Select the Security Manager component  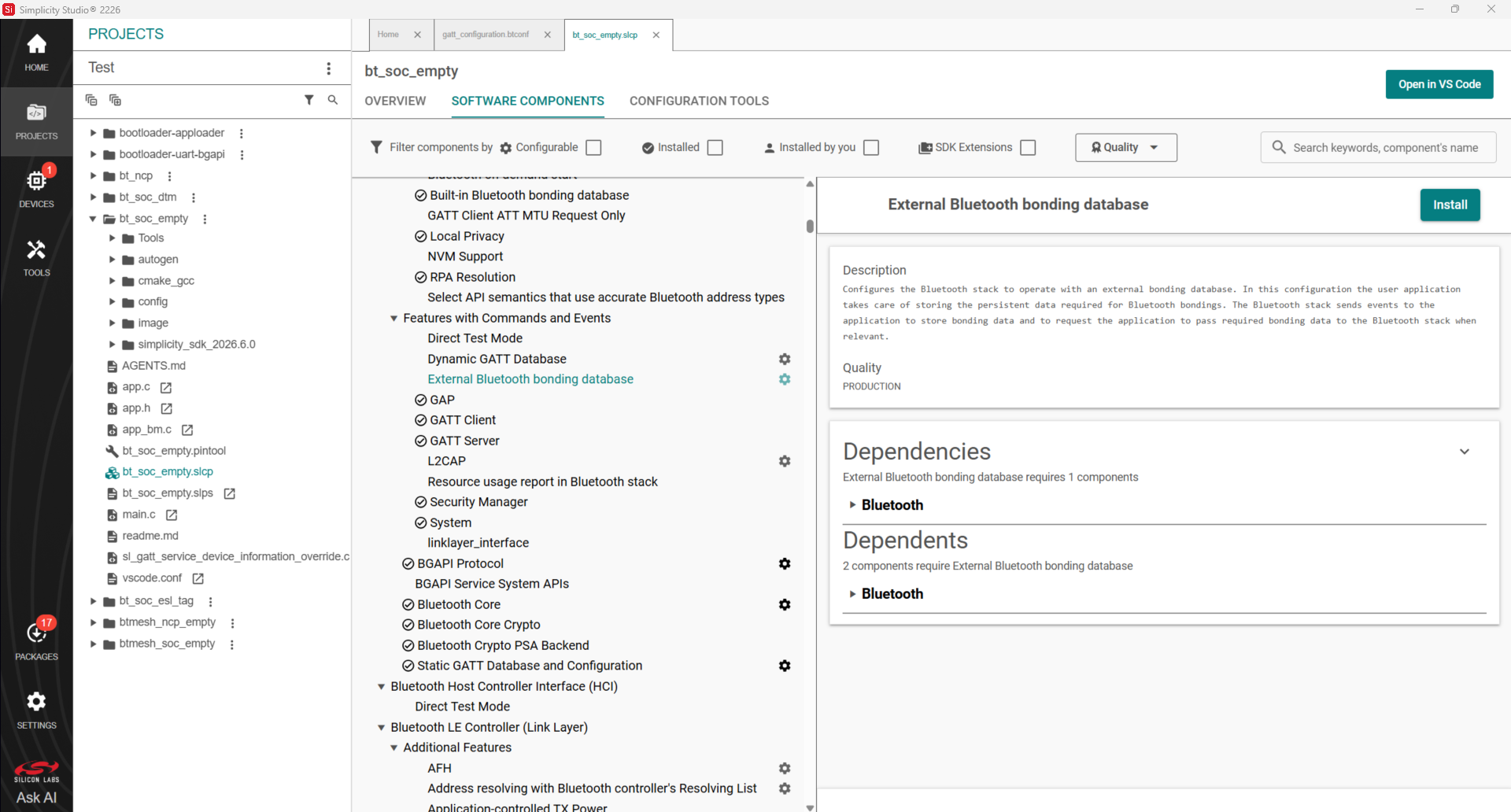point(478,502)
